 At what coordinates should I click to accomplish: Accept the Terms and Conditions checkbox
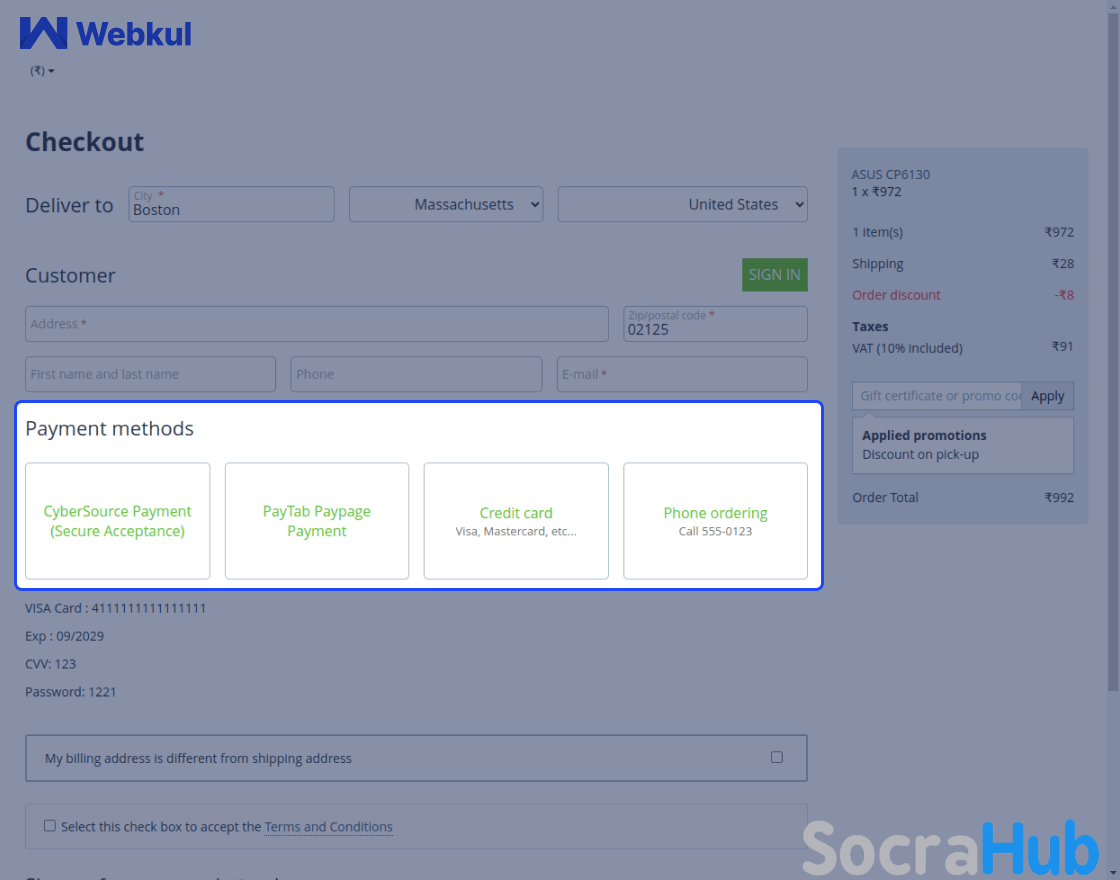point(49,826)
